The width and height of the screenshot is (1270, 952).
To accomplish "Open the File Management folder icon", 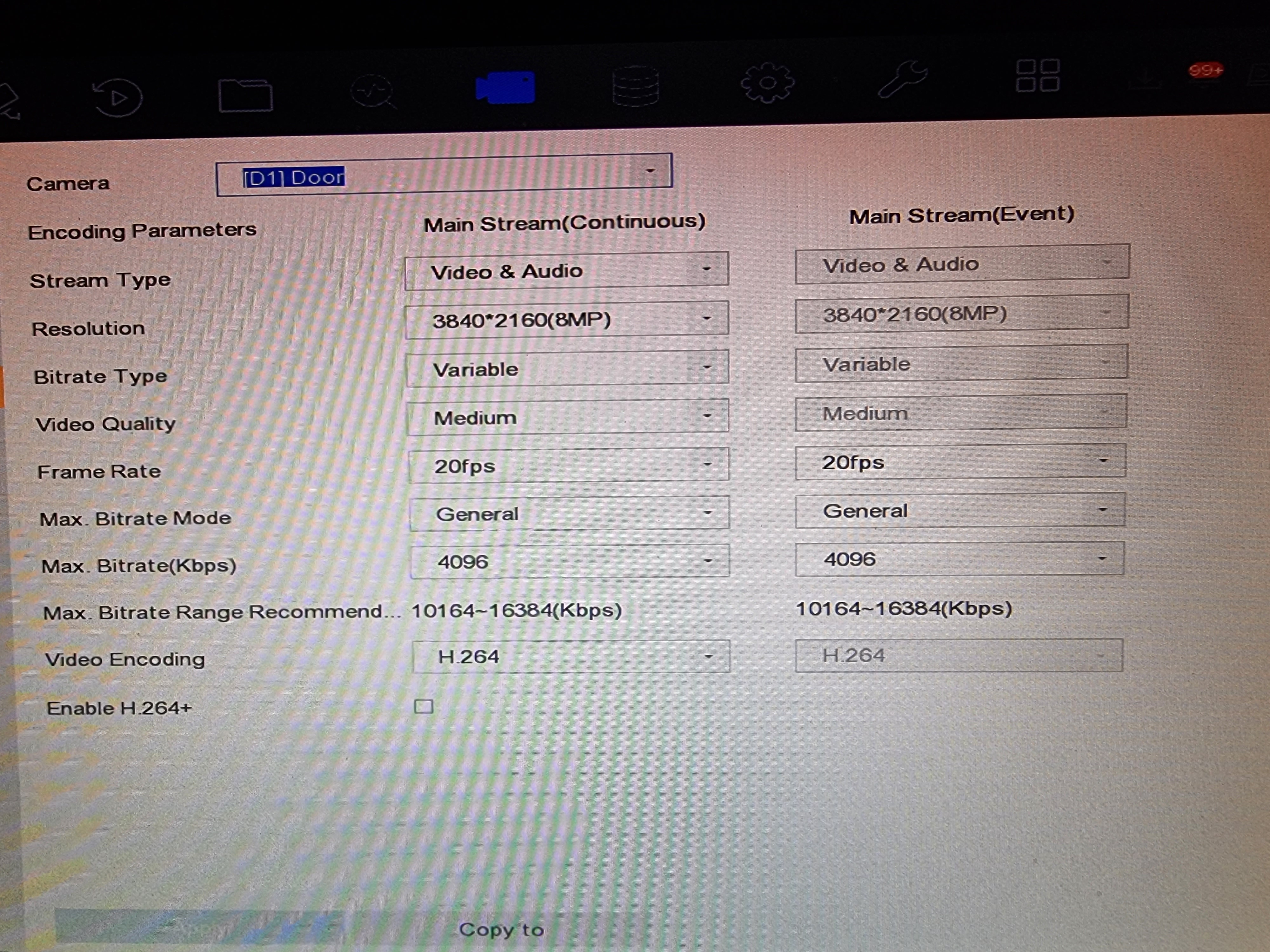I will (245, 95).
